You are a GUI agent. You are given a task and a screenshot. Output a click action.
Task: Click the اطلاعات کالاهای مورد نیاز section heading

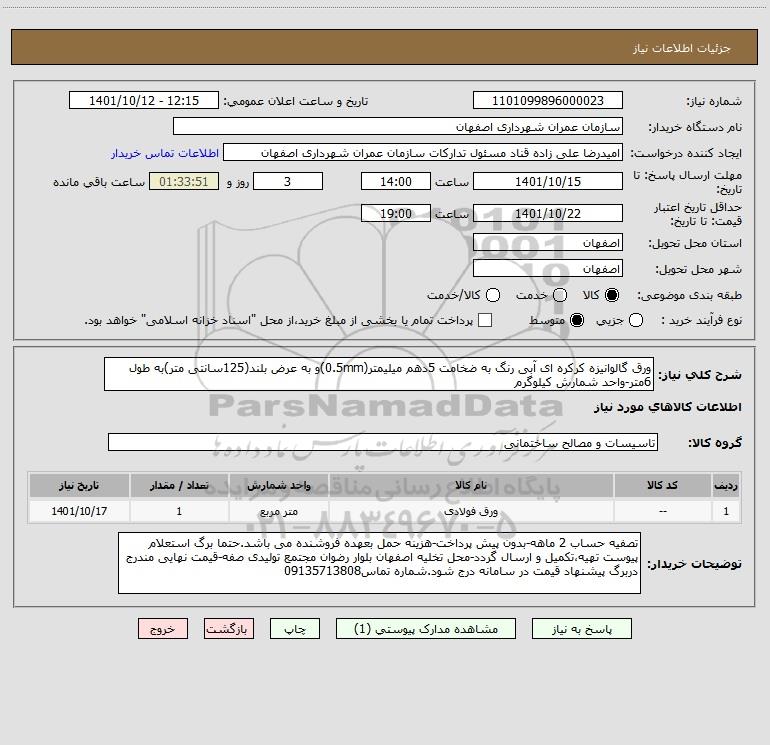tap(668, 407)
